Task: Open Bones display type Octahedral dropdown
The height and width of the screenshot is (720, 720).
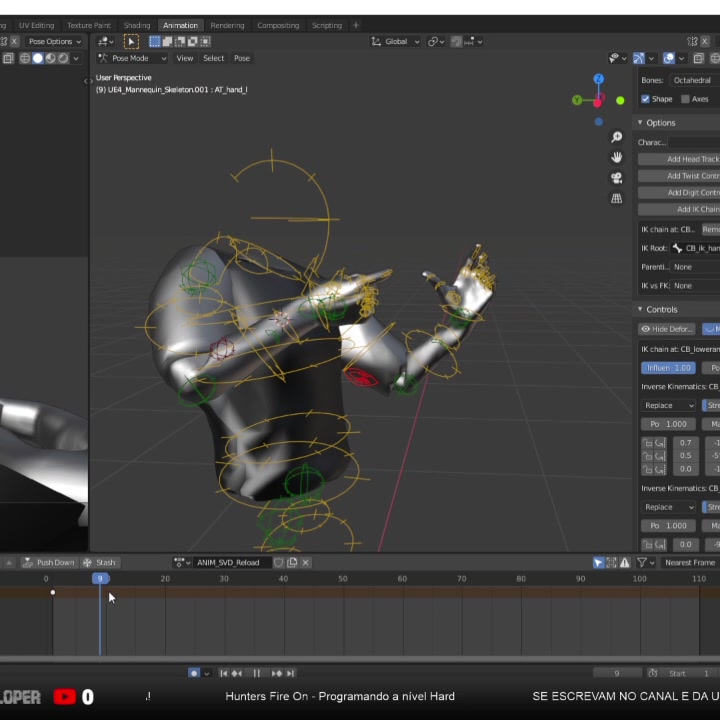Action: coord(694,80)
